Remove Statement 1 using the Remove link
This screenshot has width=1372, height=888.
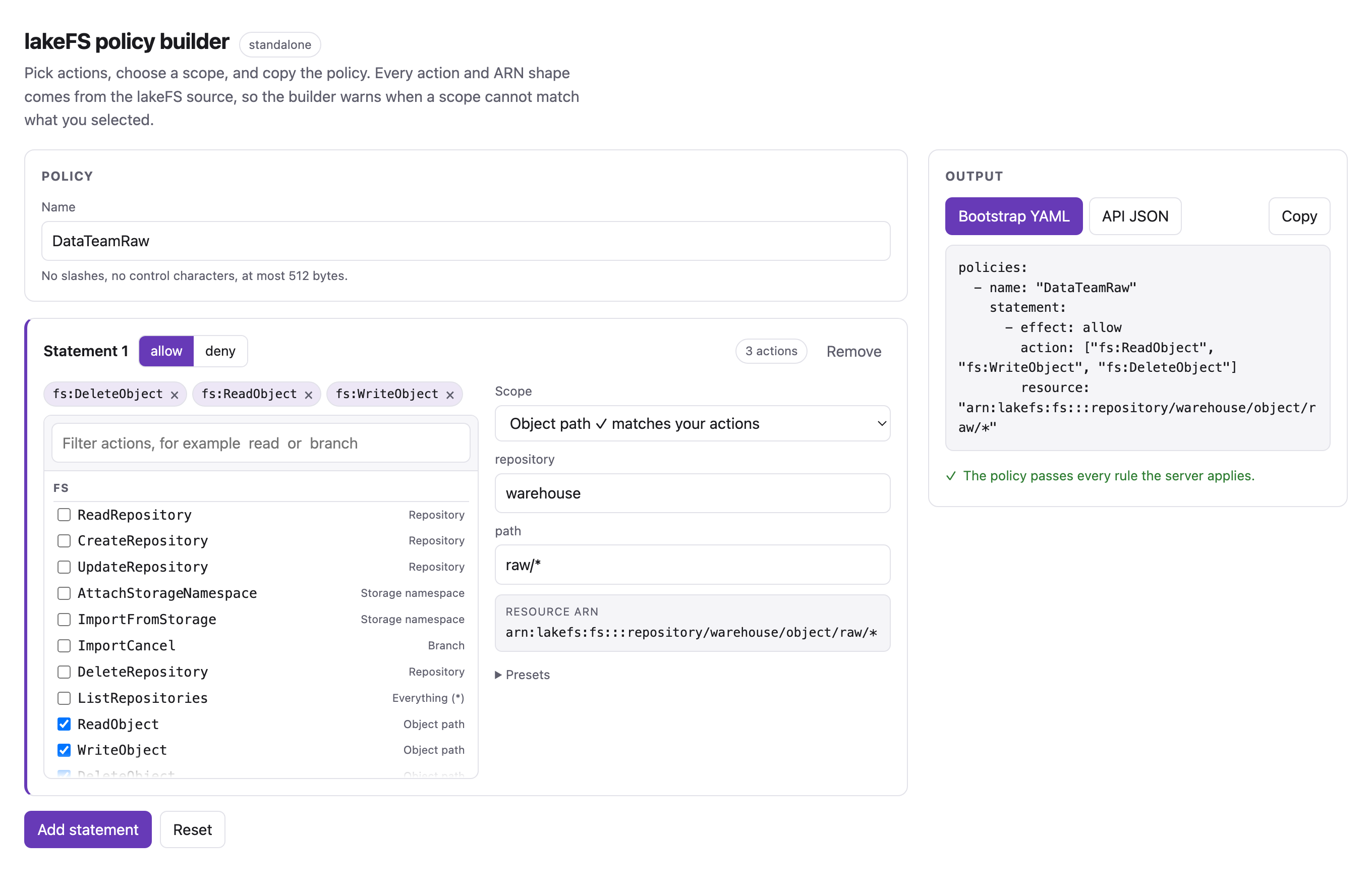(853, 351)
